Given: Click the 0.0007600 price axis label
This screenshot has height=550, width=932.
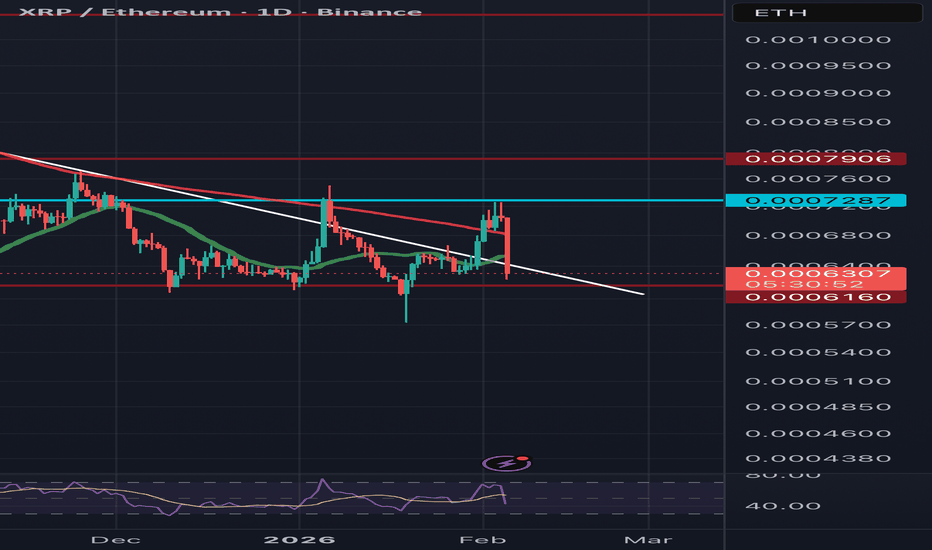Looking at the screenshot, I should click(818, 179).
